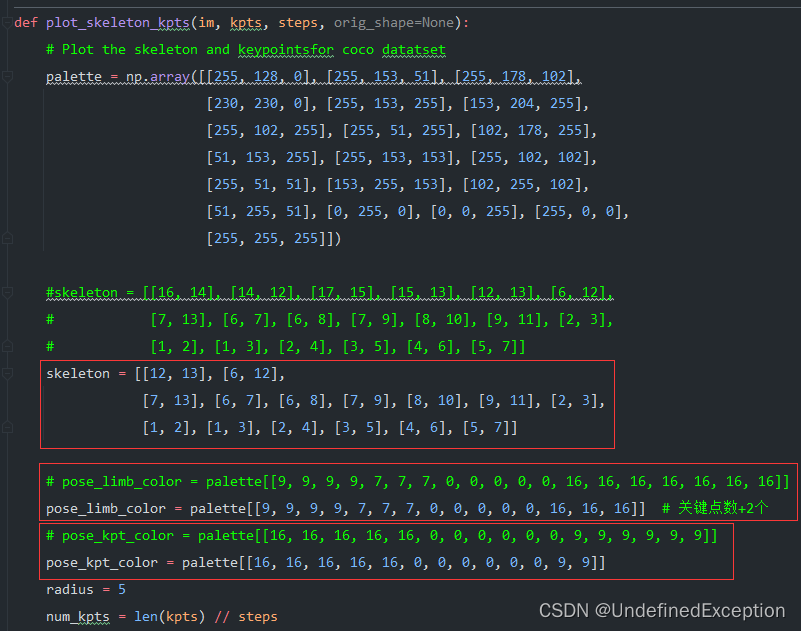Click 'keypointsfor' in the Plot comment
This screenshot has height=631, width=801.
[x=286, y=50]
